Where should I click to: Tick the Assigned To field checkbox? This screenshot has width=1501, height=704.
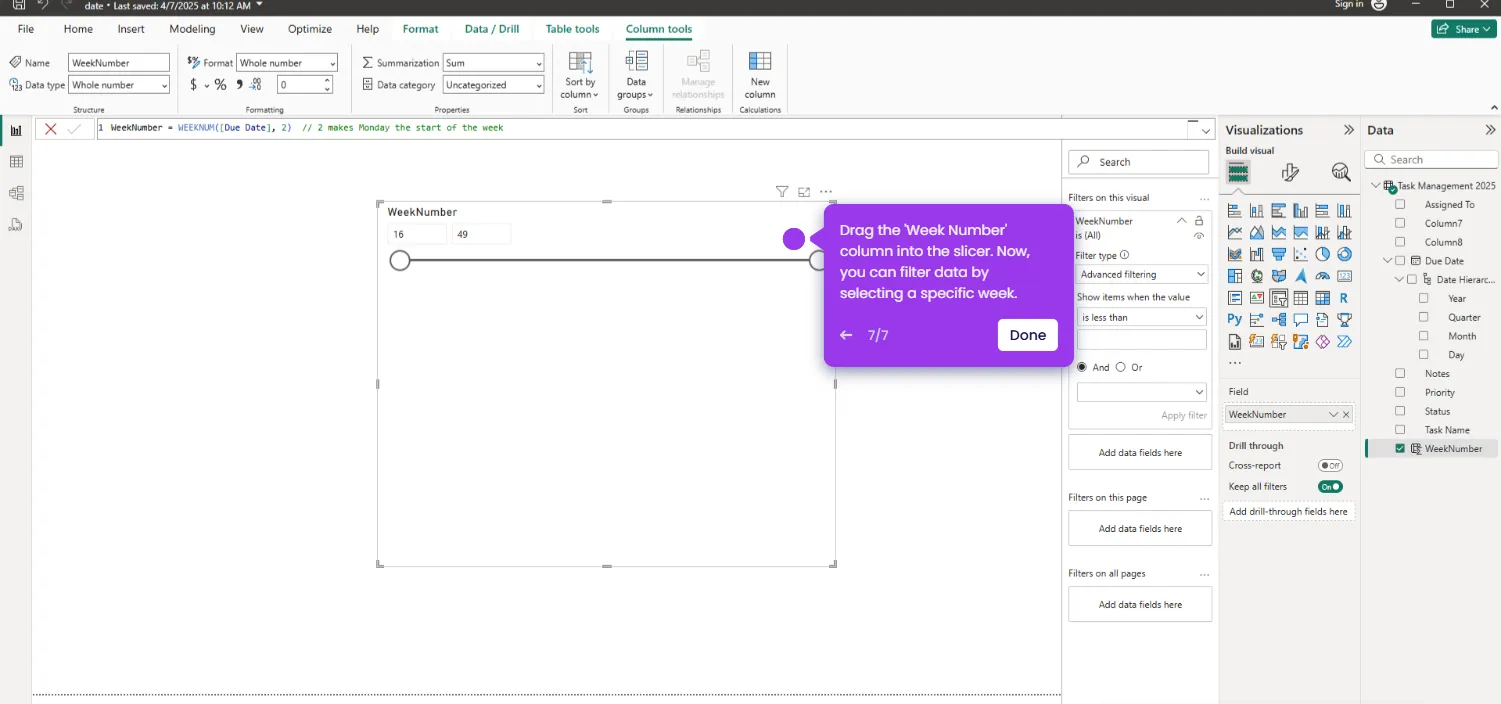(x=1400, y=204)
